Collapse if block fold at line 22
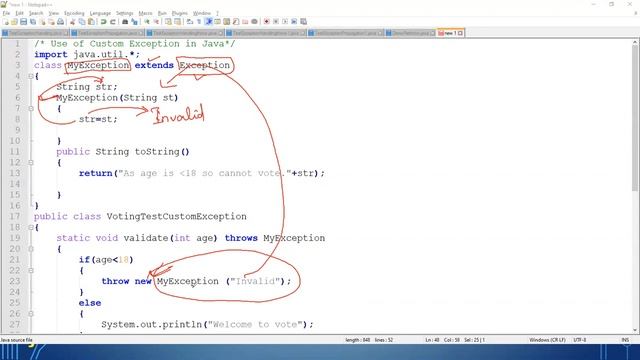 [31, 271]
